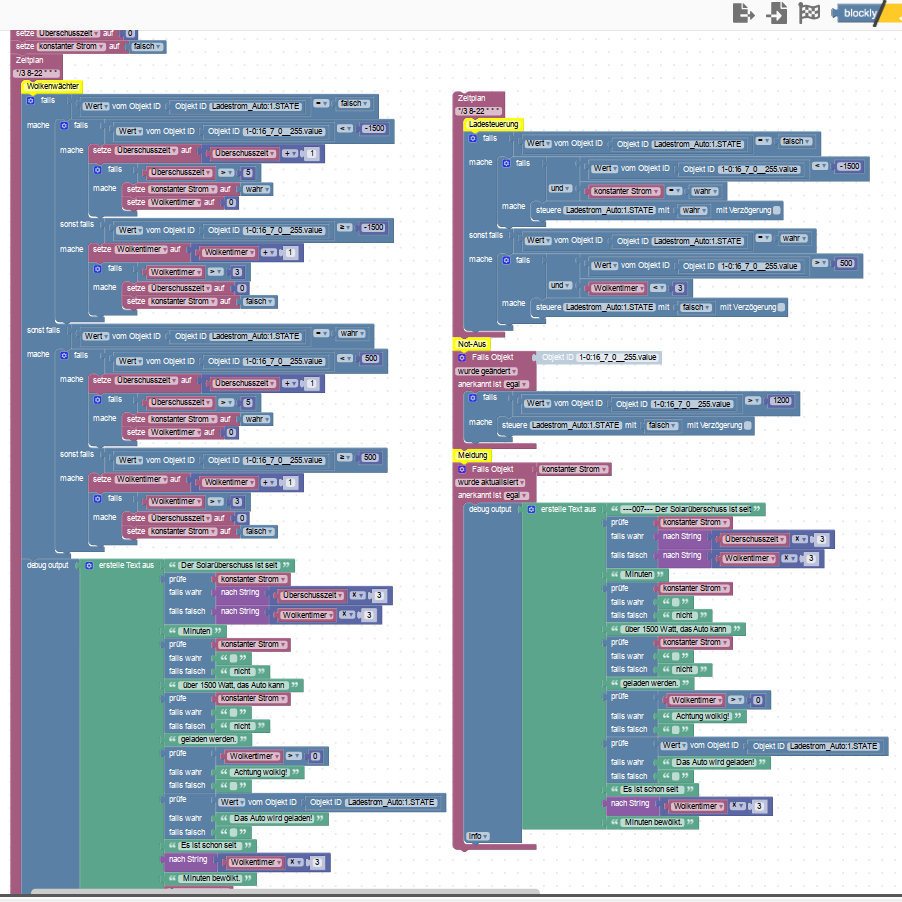Select the 'Meldung' yellow comment label

472,455
